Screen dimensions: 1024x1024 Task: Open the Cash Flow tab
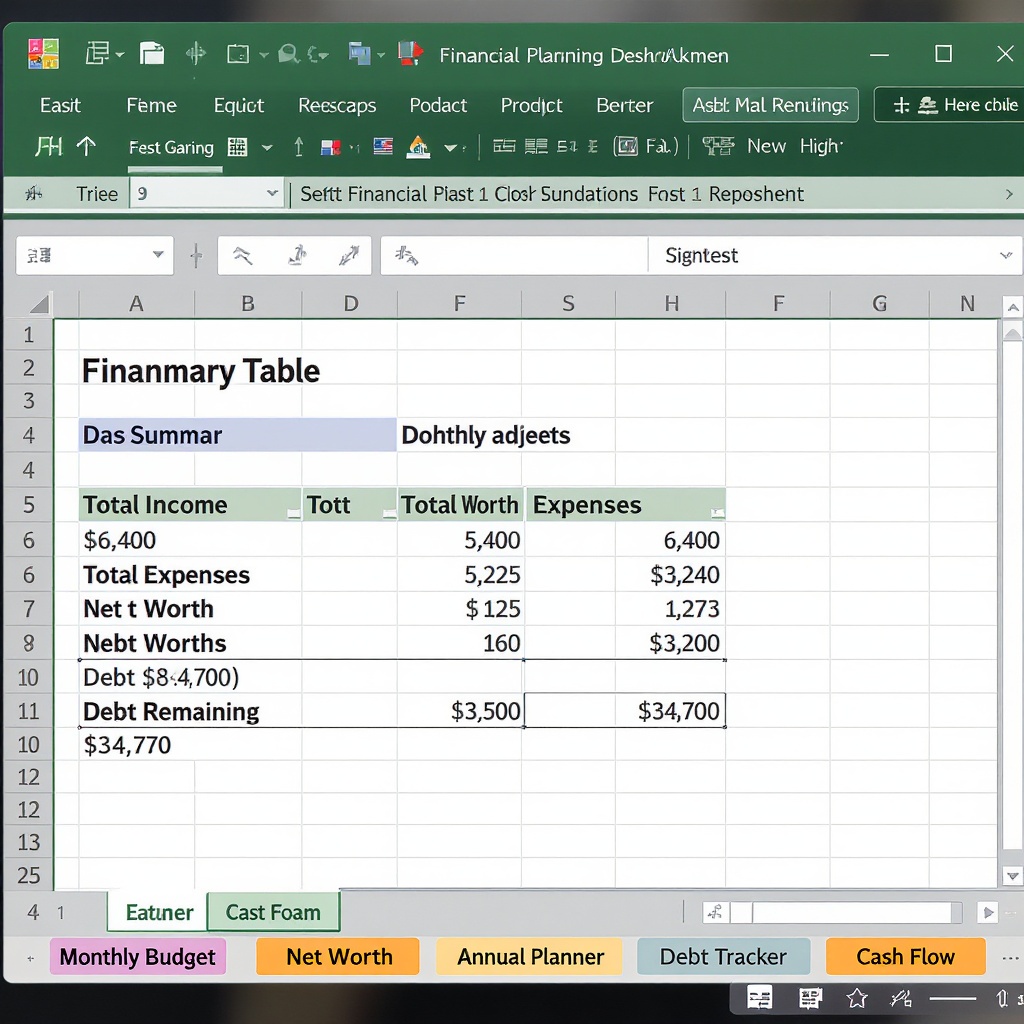906,957
